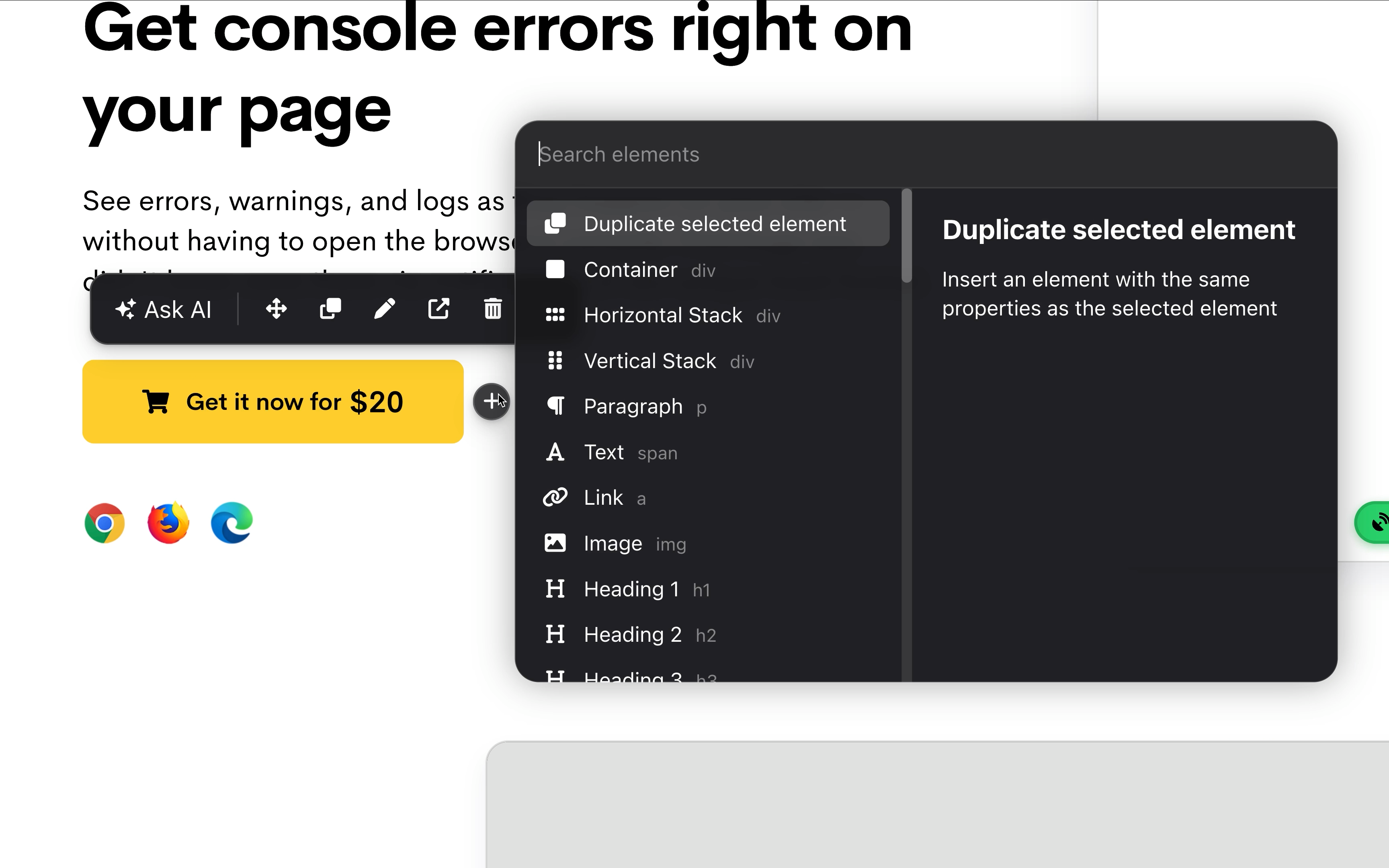The image size is (1389, 868).
Task: Insert a Container div element
Action: pos(631,269)
